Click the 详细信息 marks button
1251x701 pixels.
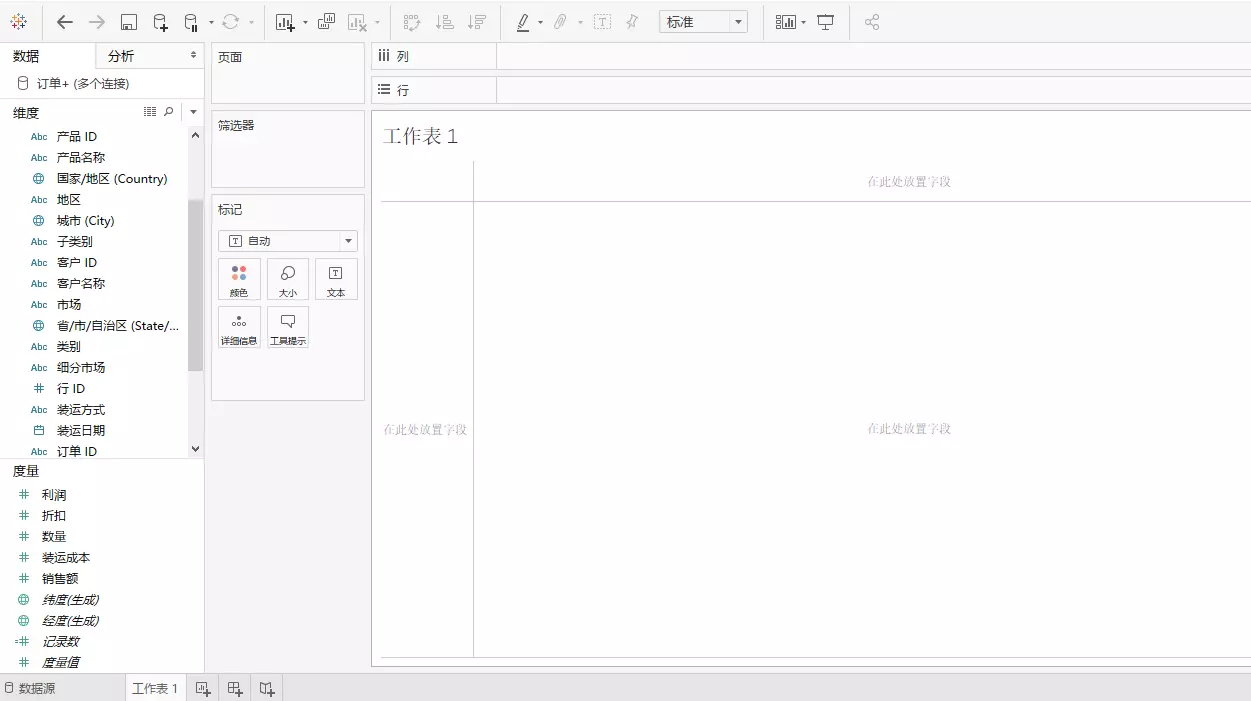239,327
